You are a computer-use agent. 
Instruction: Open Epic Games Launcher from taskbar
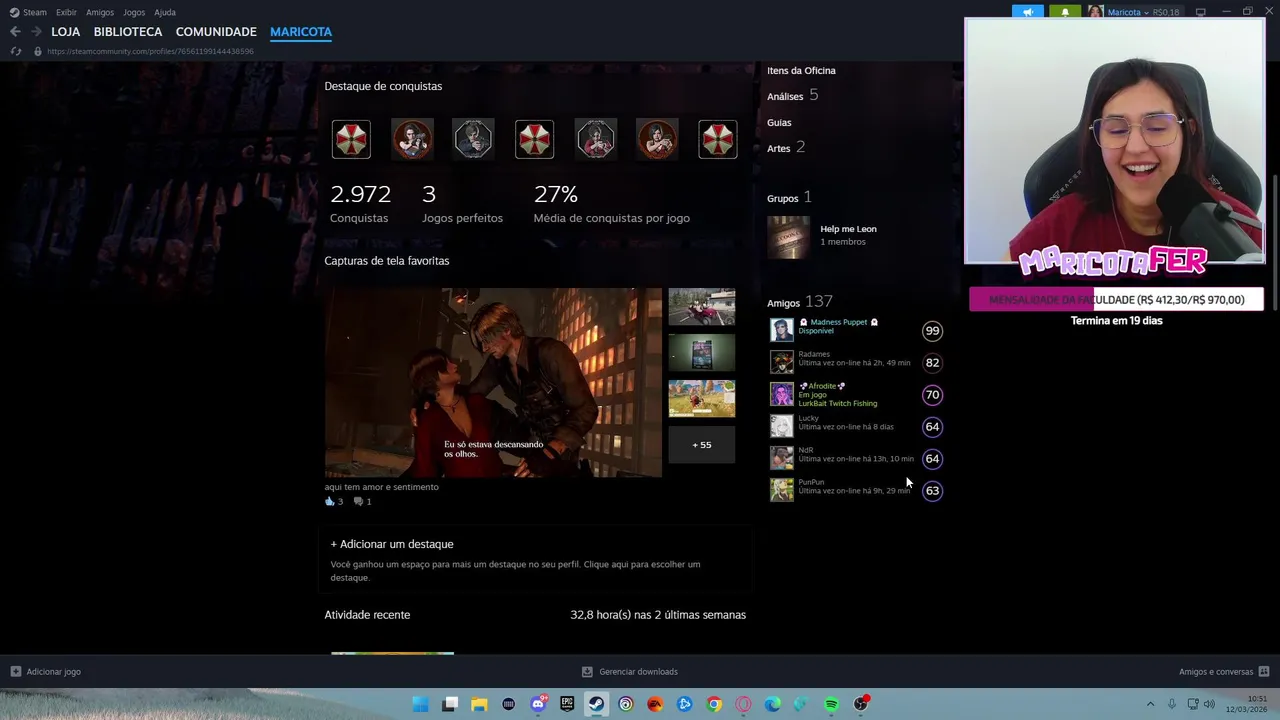pyautogui.click(x=567, y=704)
